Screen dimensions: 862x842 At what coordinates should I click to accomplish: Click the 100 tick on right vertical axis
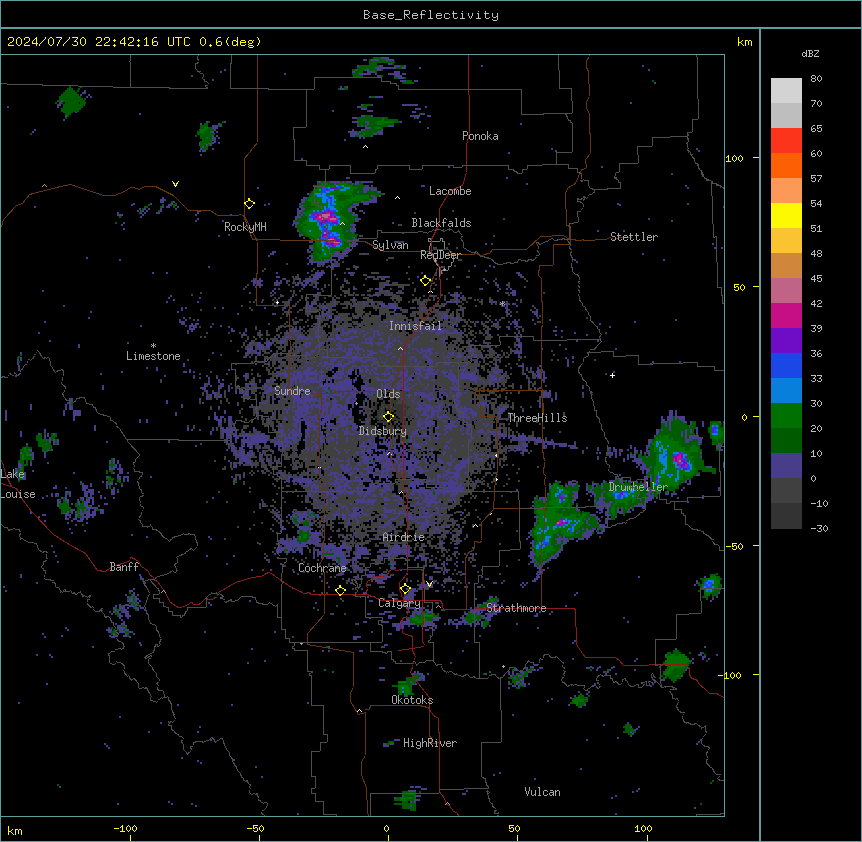pyautogui.click(x=734, y=158)
